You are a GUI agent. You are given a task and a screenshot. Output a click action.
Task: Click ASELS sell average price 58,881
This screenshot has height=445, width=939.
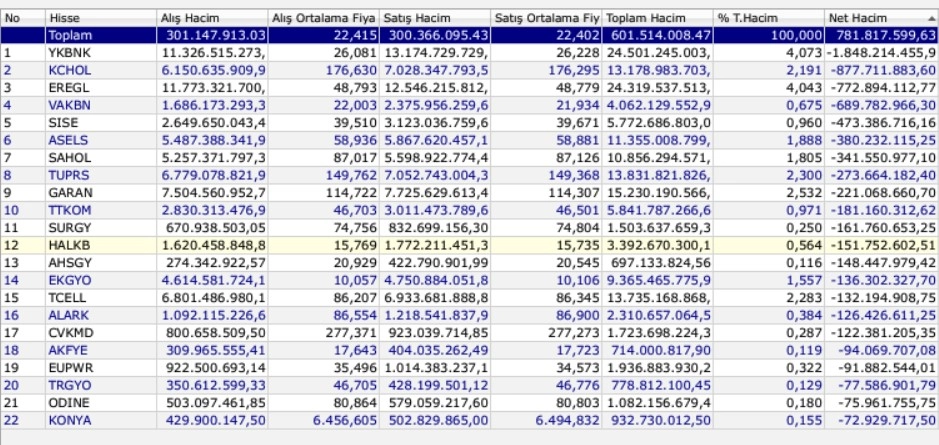point(577,140)
